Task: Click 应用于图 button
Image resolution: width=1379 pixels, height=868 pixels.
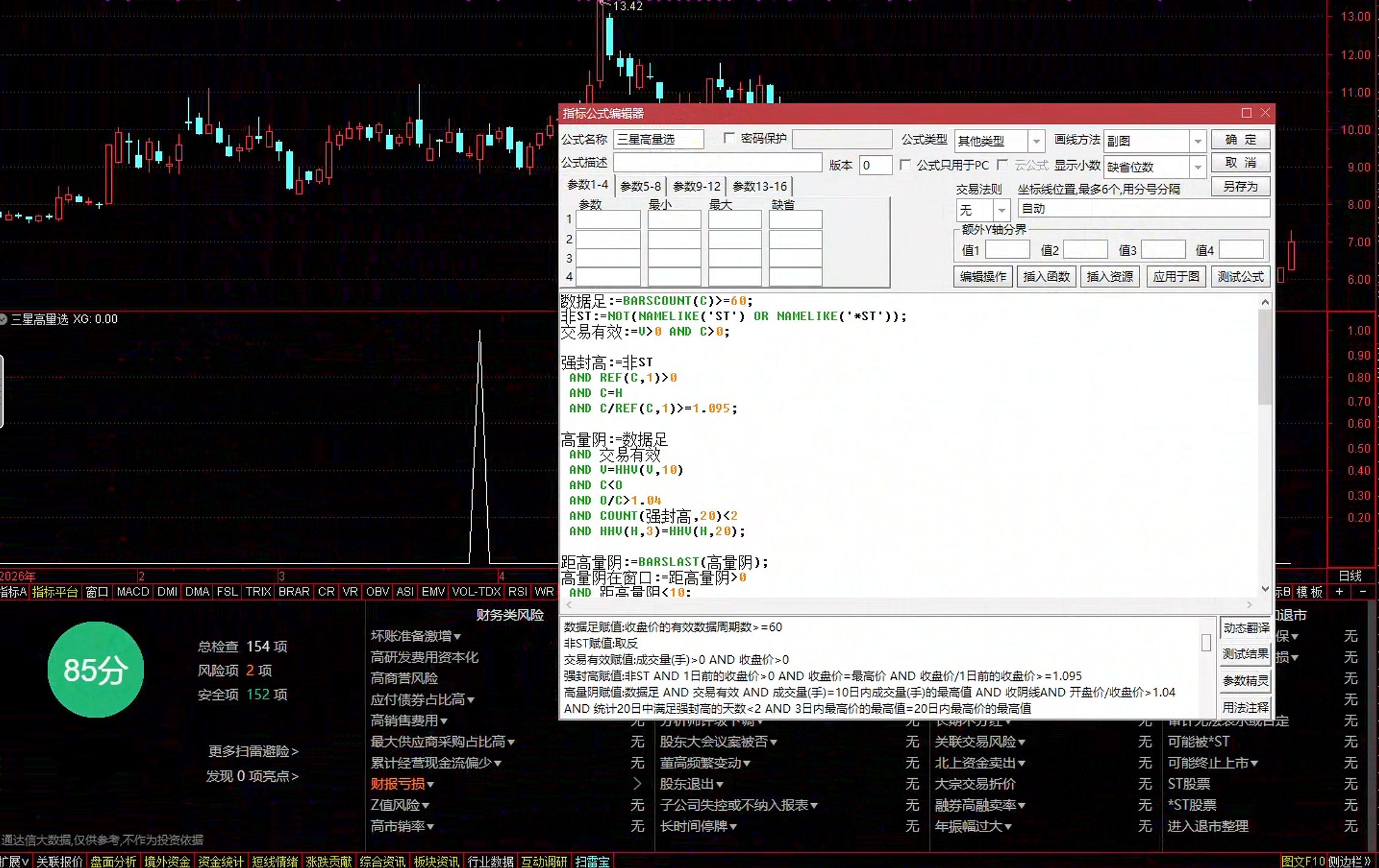Action: [1176, 277]
